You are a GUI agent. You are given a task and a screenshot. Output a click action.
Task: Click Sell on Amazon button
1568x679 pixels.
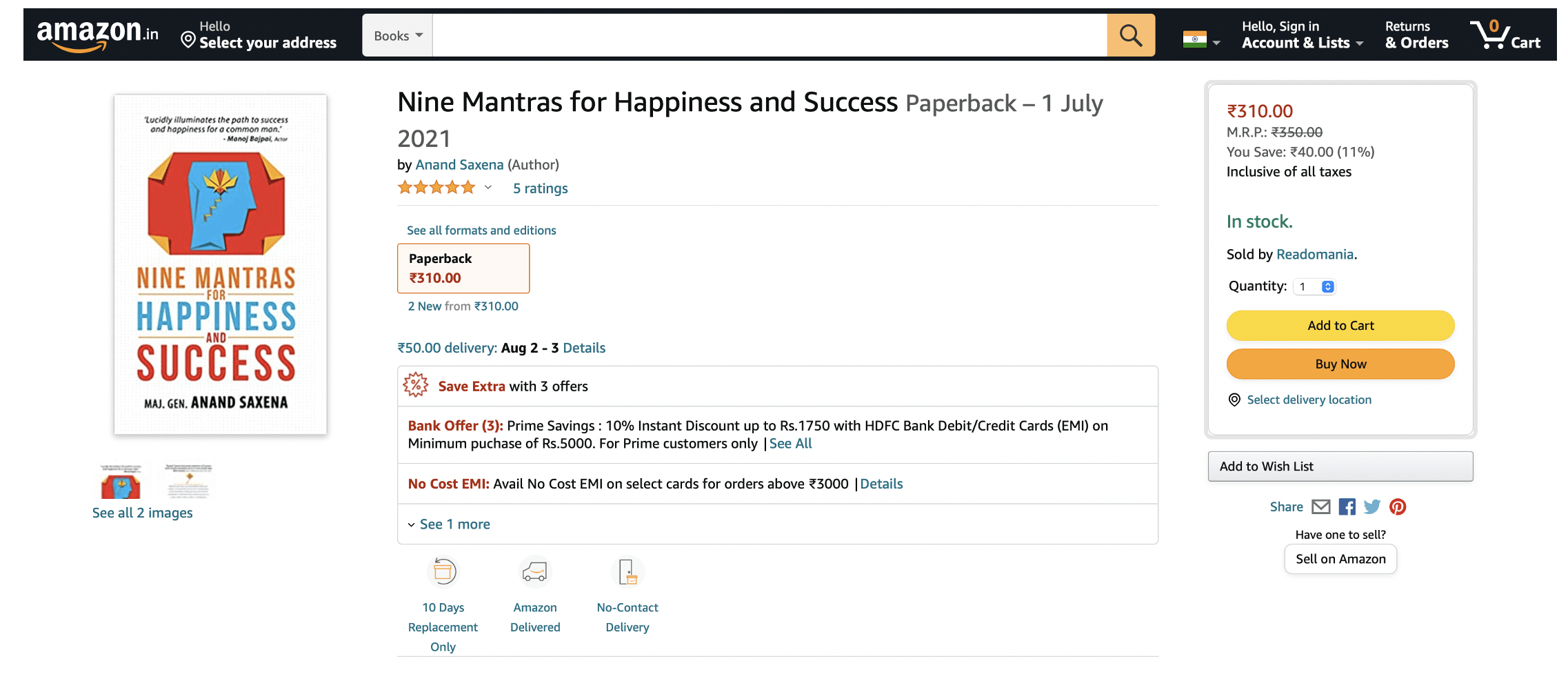point(1340,559)
